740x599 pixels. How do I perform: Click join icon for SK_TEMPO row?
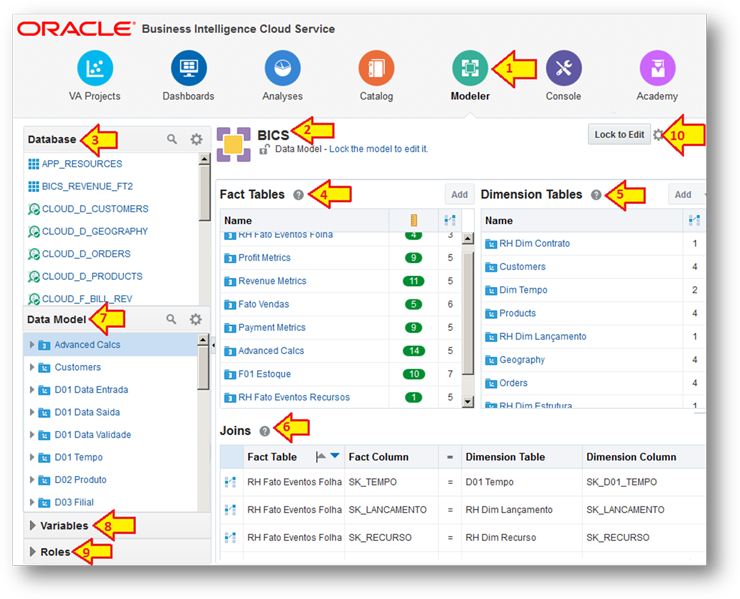[230, 482]
